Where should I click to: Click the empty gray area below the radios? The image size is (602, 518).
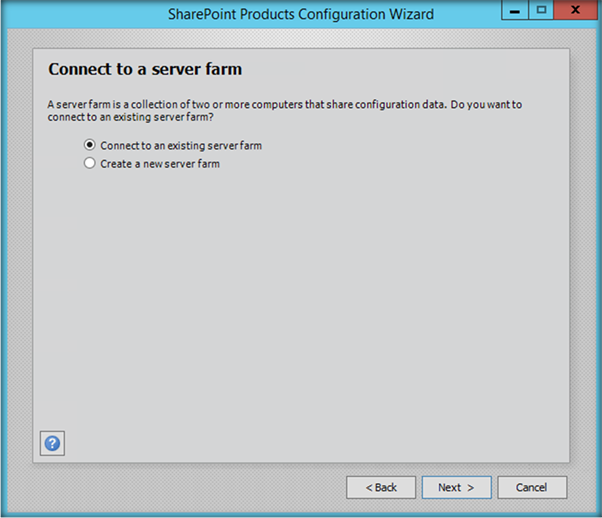click(x=300, y=300)
